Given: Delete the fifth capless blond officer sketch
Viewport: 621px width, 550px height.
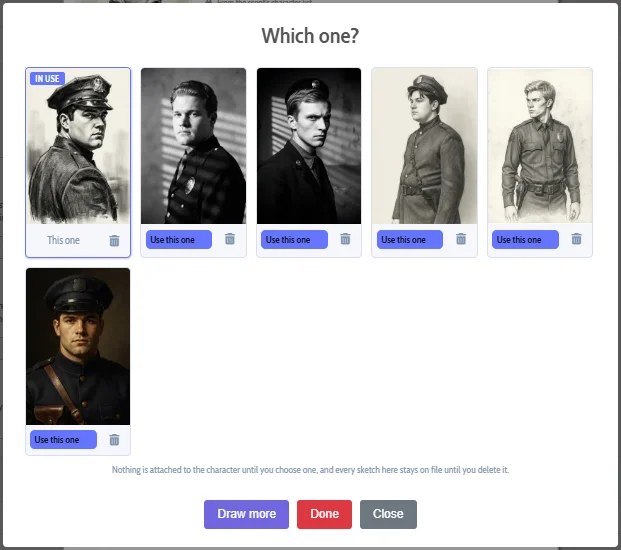Looking at the screenshot, I should click(x=576, y=239).
